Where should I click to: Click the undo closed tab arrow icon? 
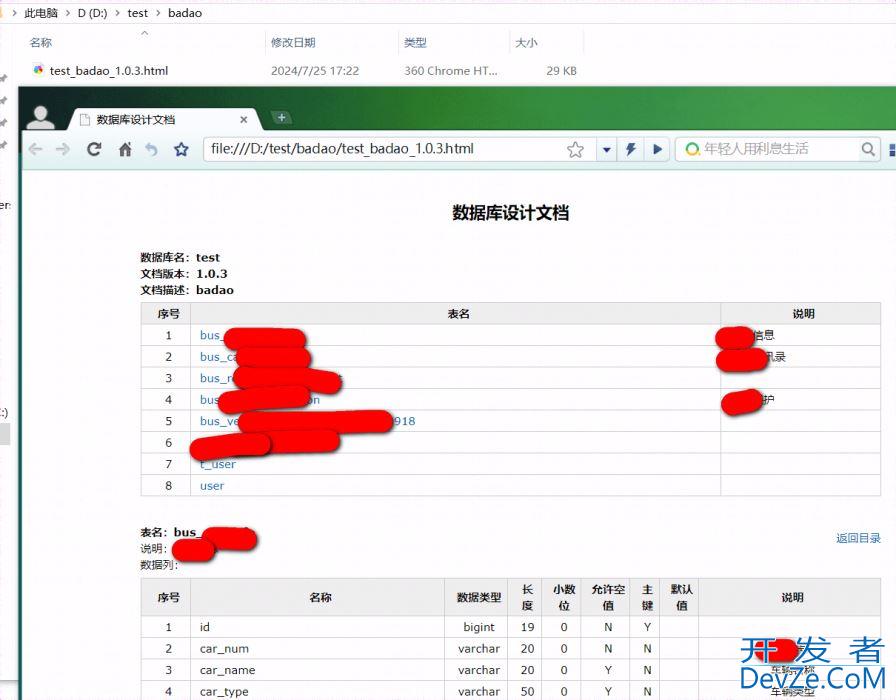tap(152, 149)
